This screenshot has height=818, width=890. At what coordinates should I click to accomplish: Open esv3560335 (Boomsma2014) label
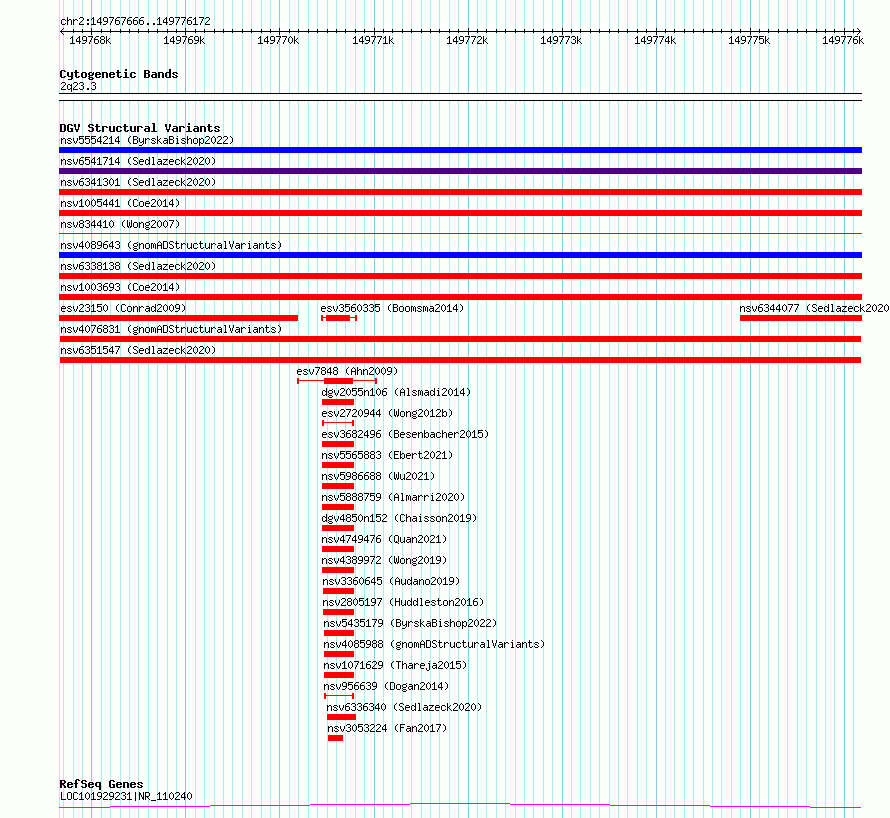pyautogui.click(x=392, y=308)
